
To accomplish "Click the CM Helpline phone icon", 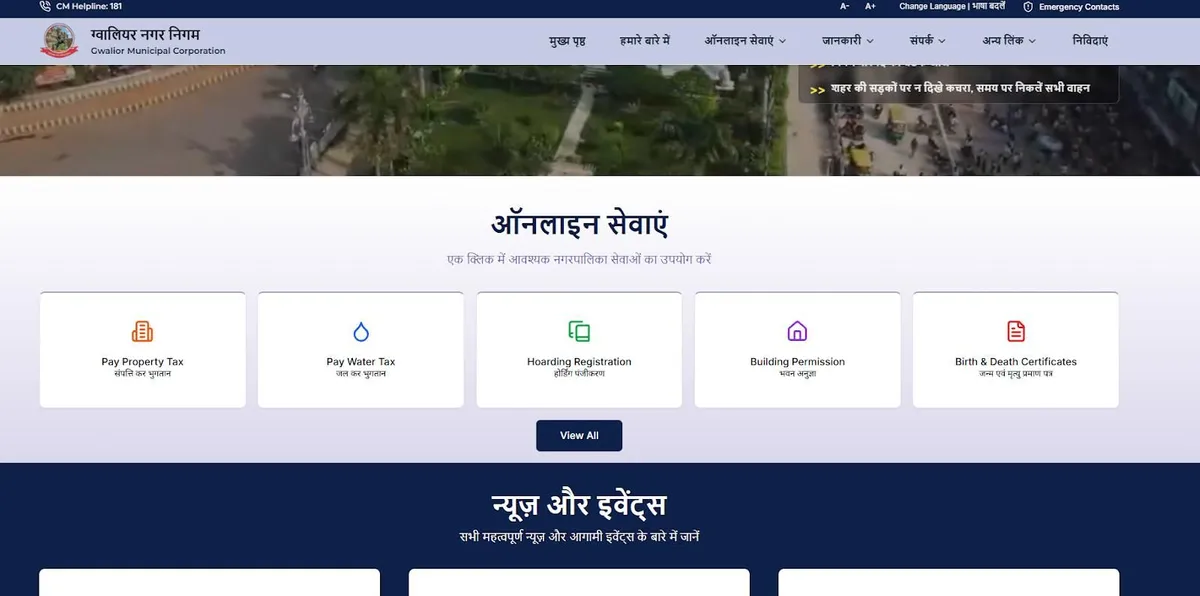I will pos(42,7).
